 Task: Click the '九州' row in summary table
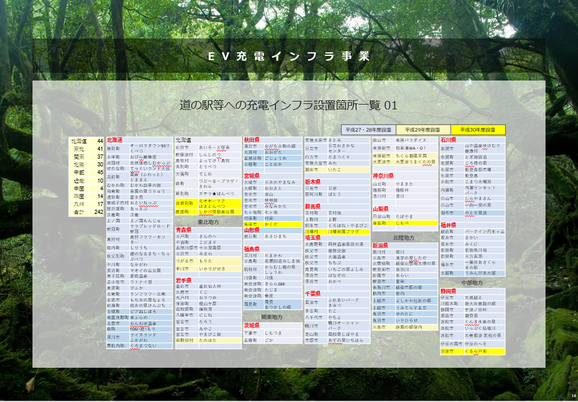pyautogui.click(x=86, y=204)
